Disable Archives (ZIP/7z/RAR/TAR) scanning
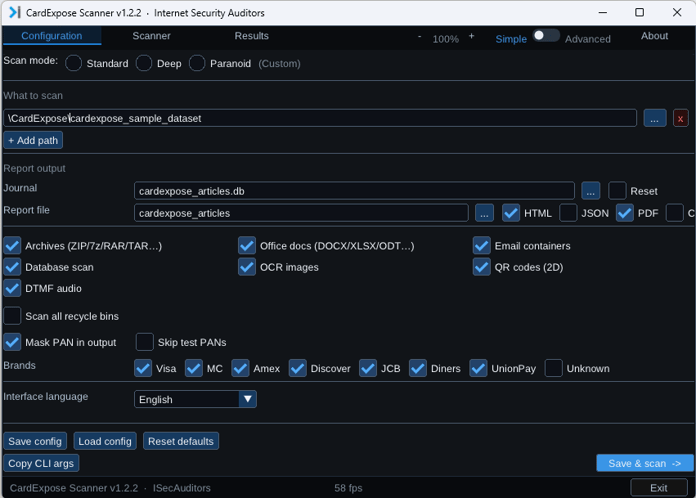696x498 pixels. tap(12, 245)
